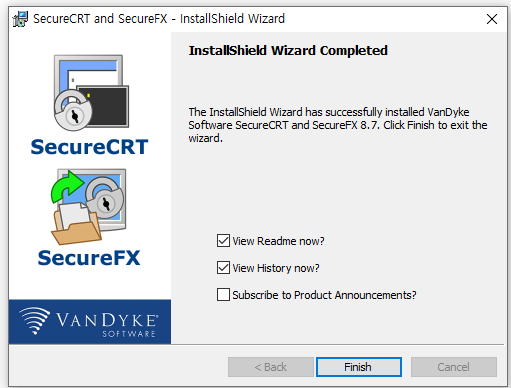The width and height of the screenshot is (511, 388).
Task: Uncheck the View Readme now checkbox
Action: pos(223,240)
